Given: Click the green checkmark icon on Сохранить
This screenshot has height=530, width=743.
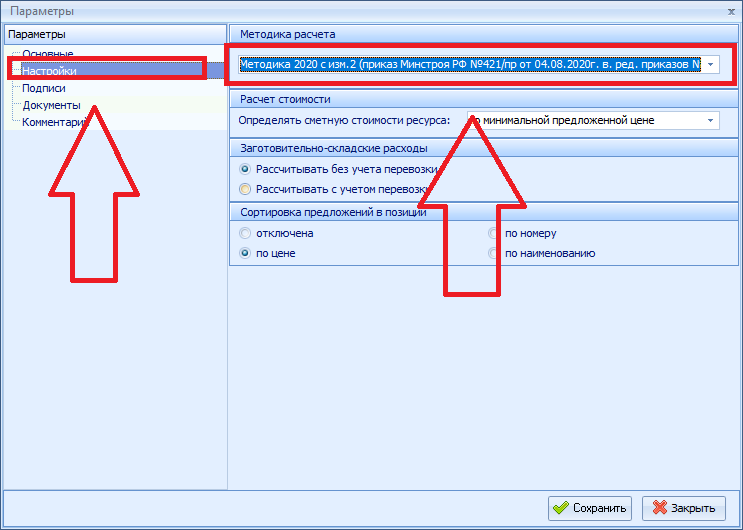Looking at the screenshot, I should 561,508.
